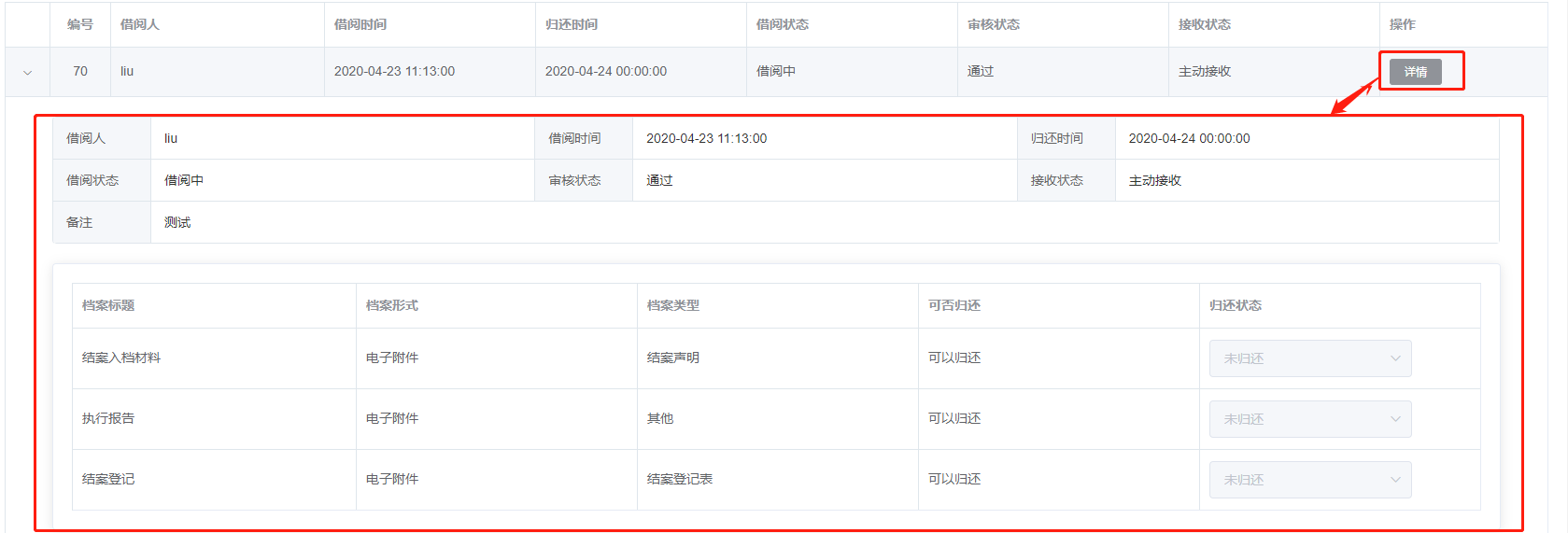Click the 借阅状态 column header in top table
This screenshot has height=533, width=1568.
coord(783,24)
